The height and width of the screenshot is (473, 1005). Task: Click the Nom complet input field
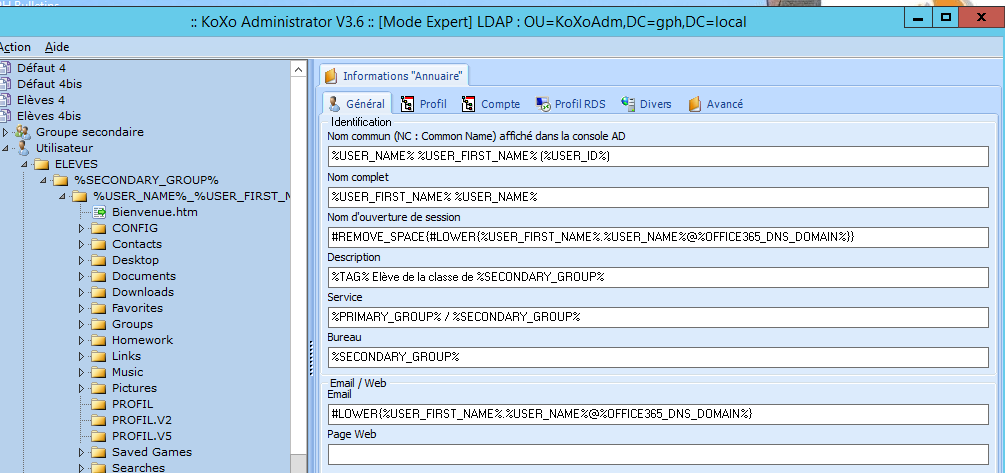point(658,197)
